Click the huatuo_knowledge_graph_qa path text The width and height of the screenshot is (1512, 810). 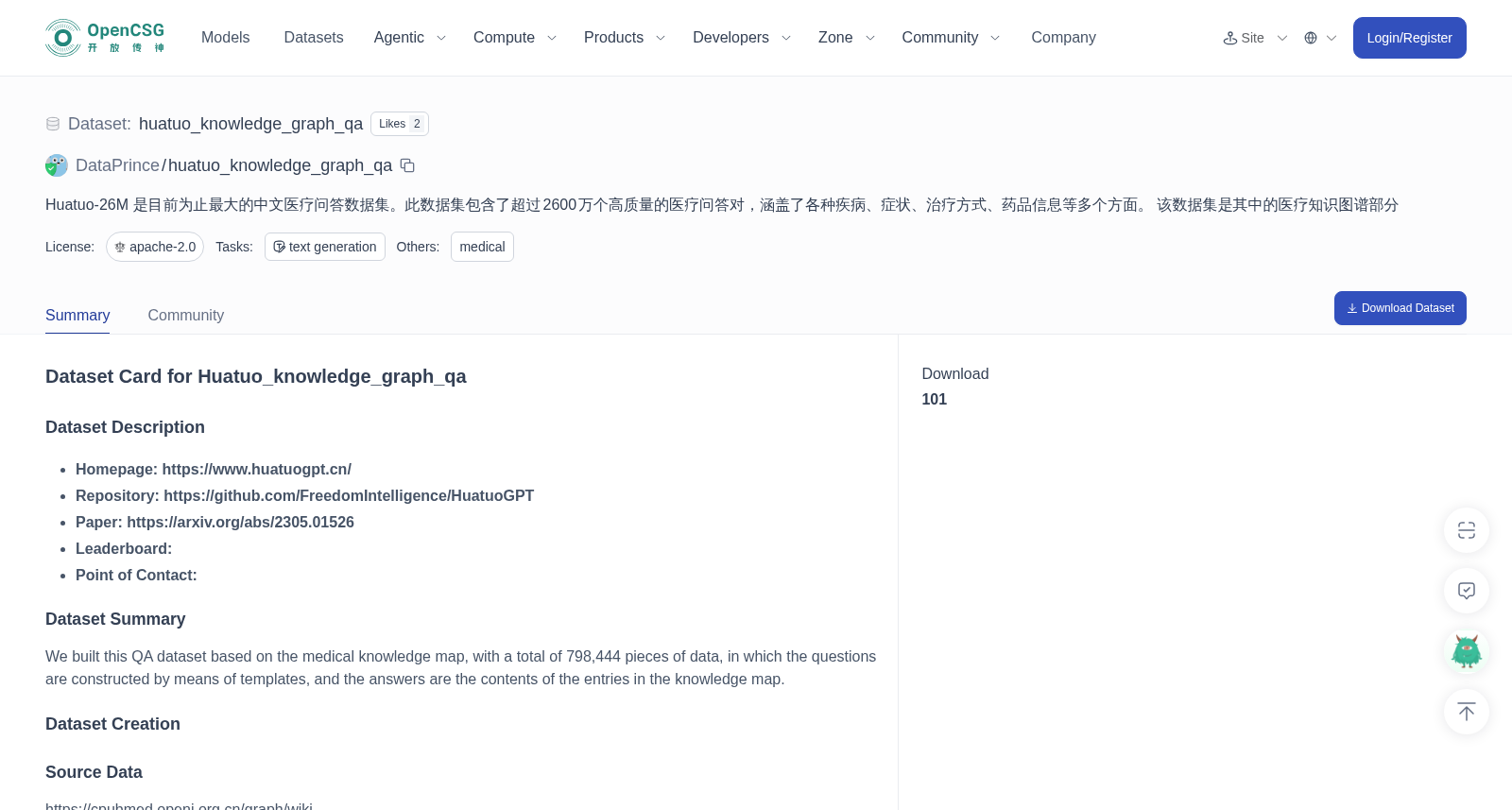pyautogui.click(x=280, y=165)
